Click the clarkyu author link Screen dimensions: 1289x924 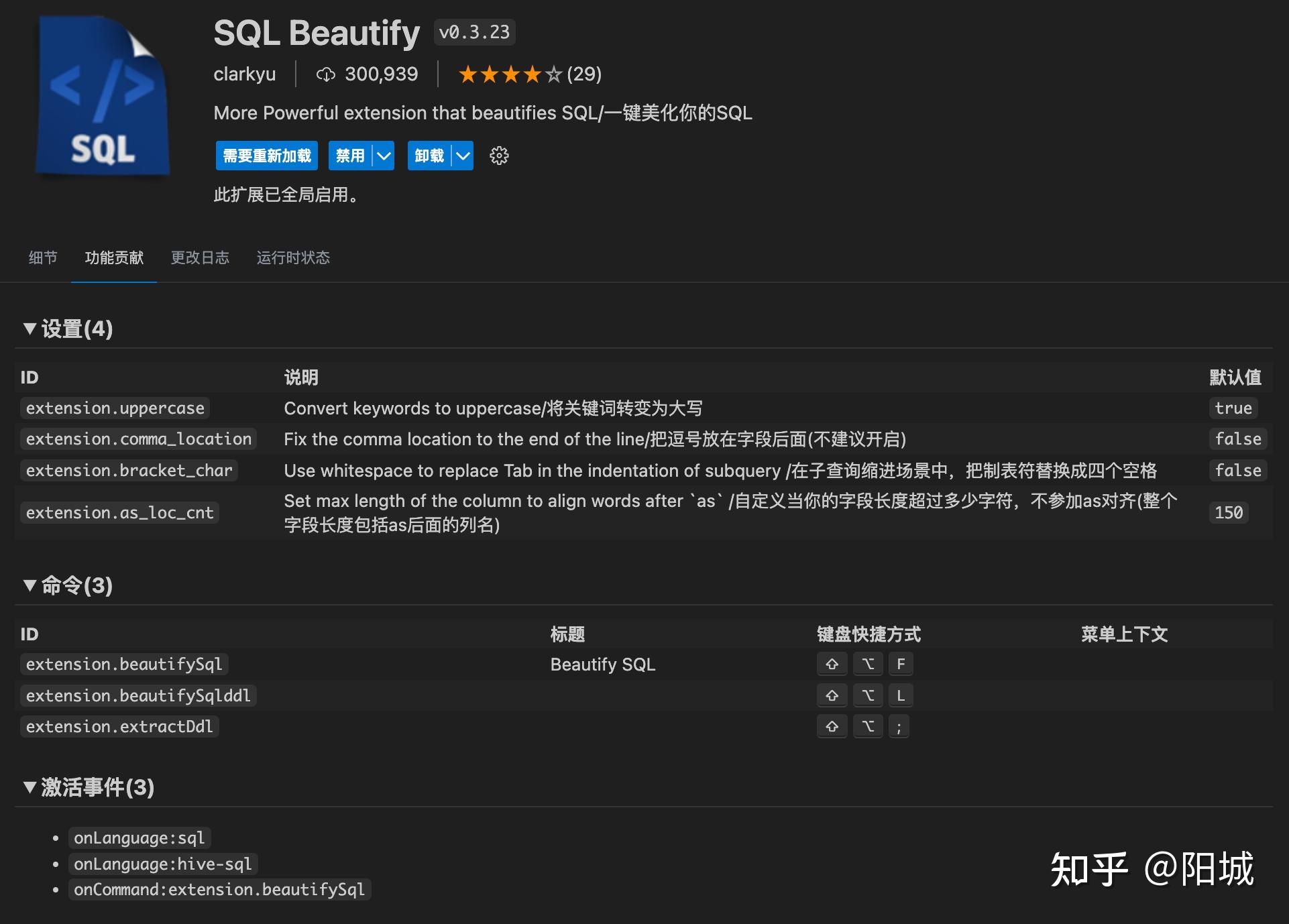coord(245,74)
